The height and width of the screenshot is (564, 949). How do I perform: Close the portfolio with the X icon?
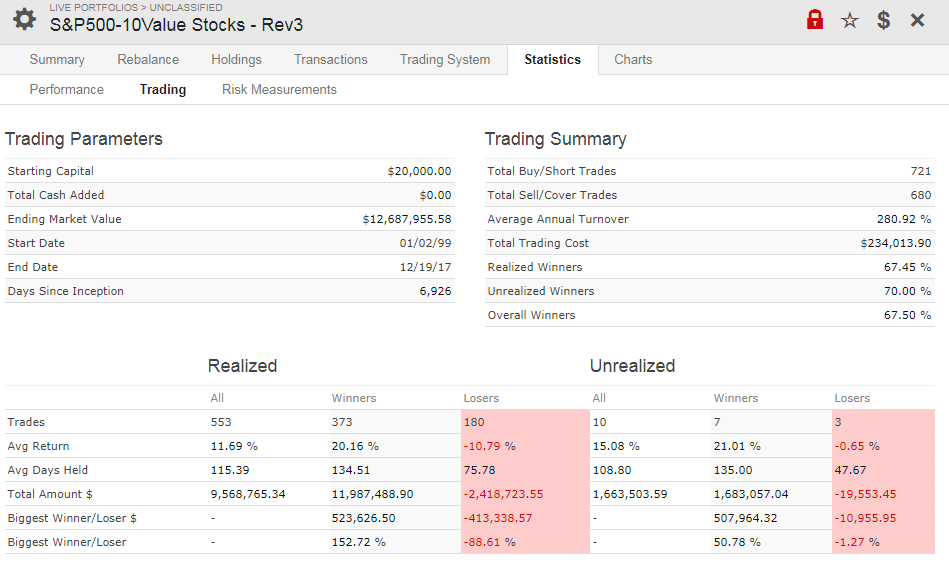[x=918, y=21]
